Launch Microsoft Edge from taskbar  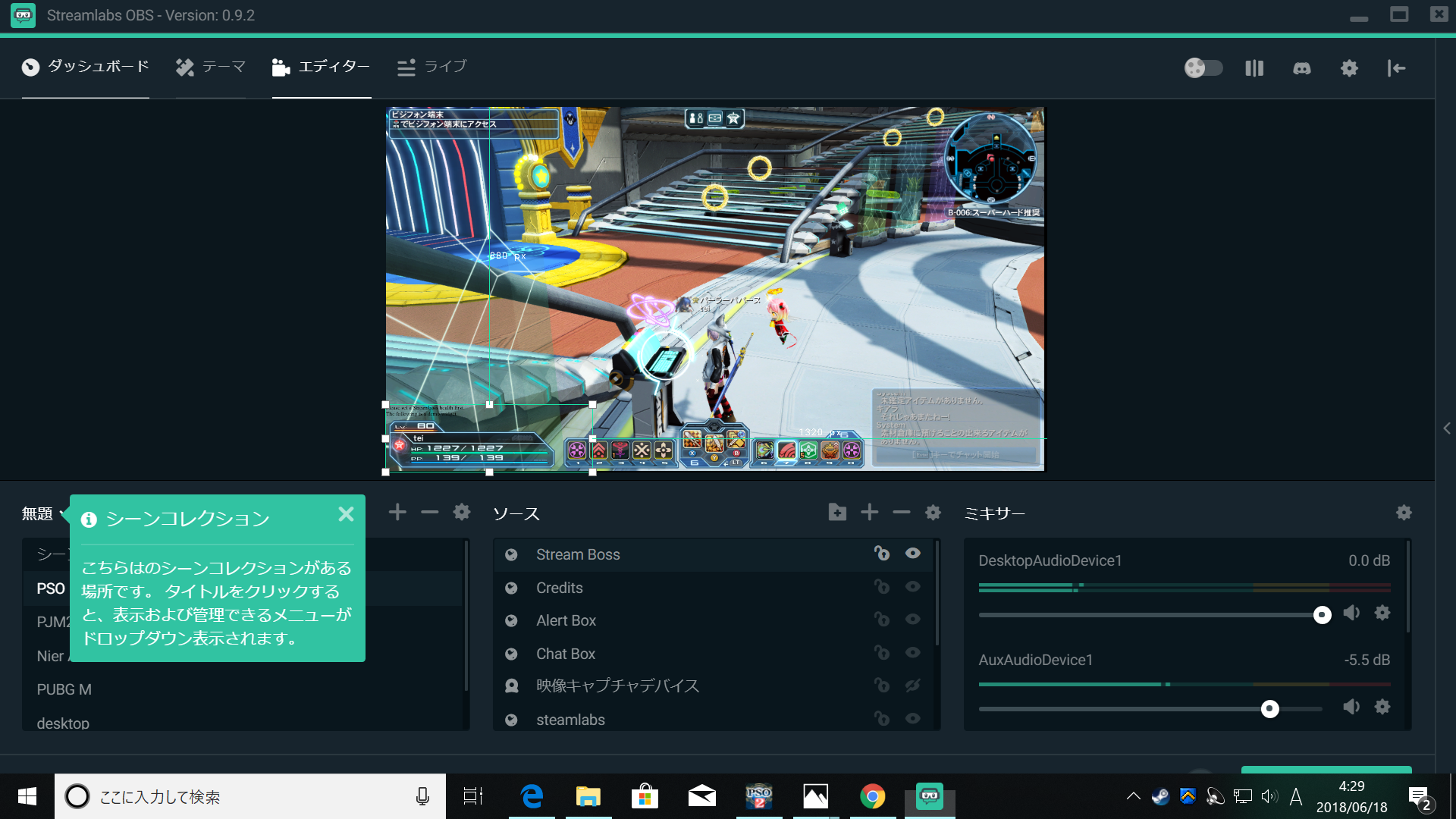(532, 796)
